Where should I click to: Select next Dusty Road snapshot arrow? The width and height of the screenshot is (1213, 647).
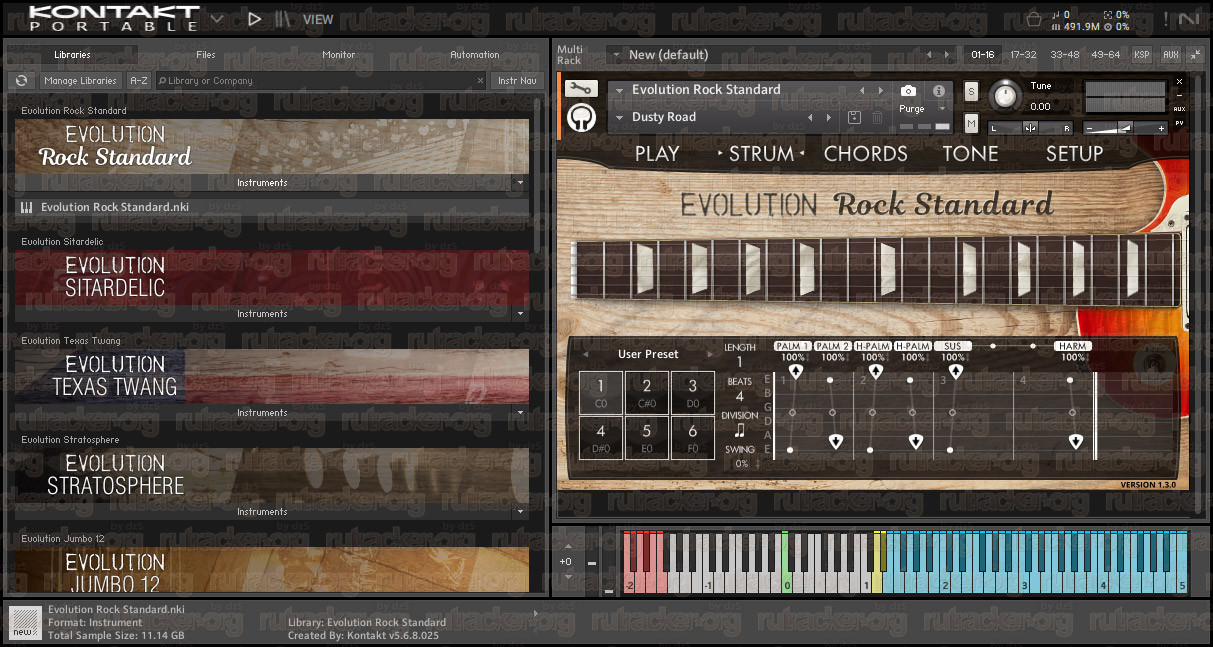828,117
